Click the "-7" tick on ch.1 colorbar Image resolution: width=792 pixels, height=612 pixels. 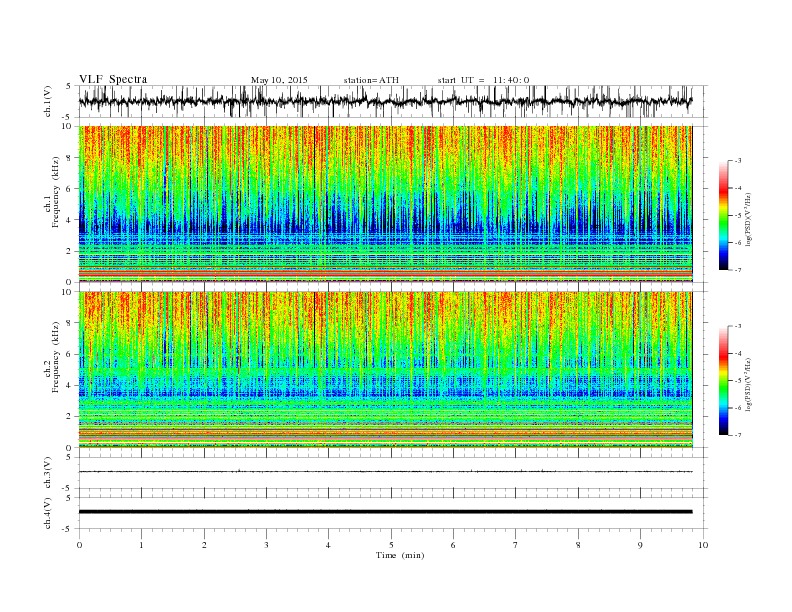point(738,270)
